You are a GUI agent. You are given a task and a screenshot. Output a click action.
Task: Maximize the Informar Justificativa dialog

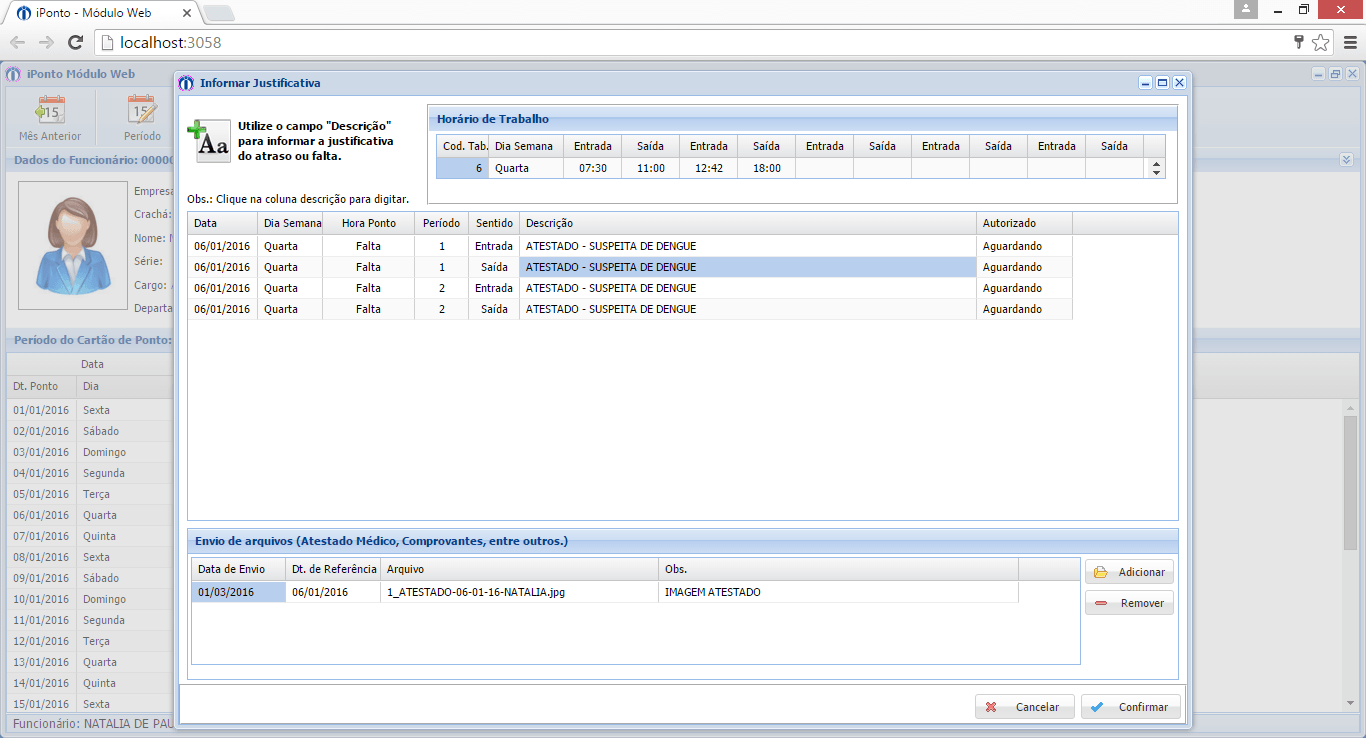click(x=1162, y=83)
